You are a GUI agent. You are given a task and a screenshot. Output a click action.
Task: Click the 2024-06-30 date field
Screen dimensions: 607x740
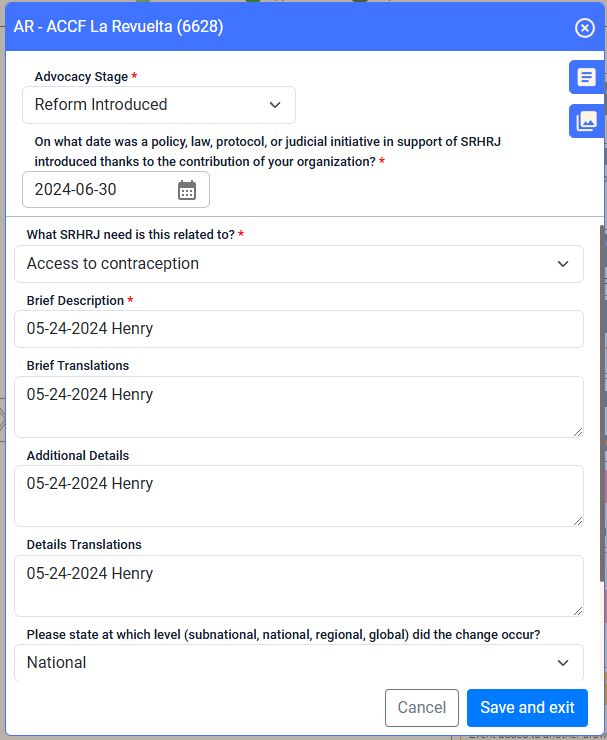coord(116,190)
